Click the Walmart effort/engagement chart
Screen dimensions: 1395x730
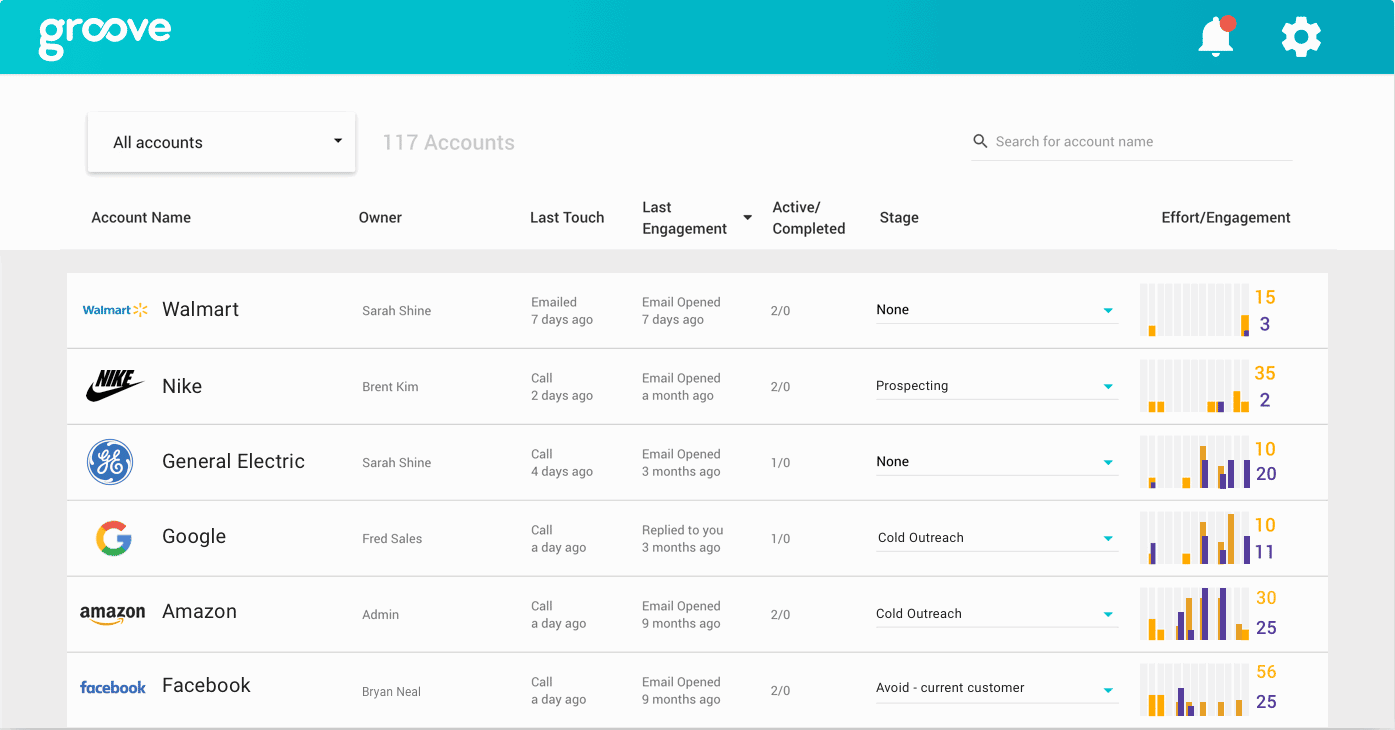1195,310
